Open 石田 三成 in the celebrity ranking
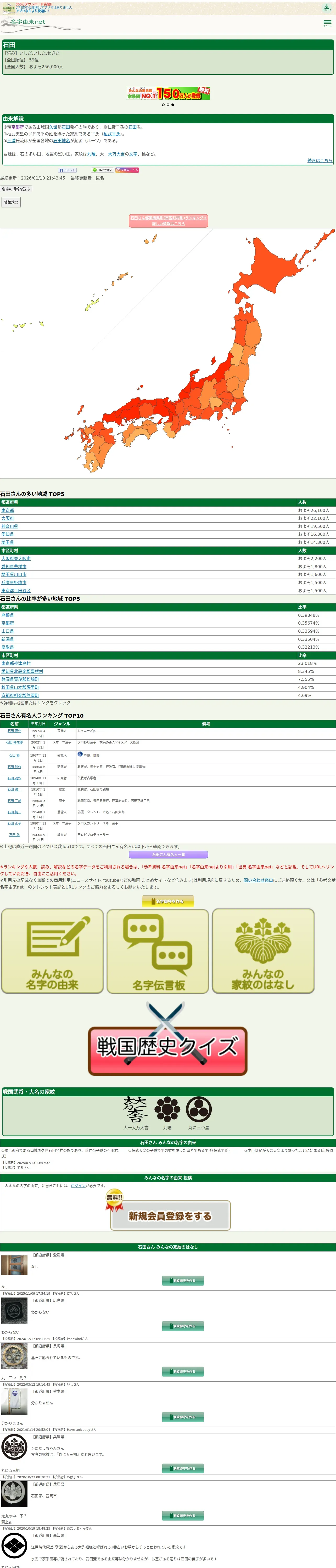This screenshot has height=1568, width=336. tap(15, 801)
